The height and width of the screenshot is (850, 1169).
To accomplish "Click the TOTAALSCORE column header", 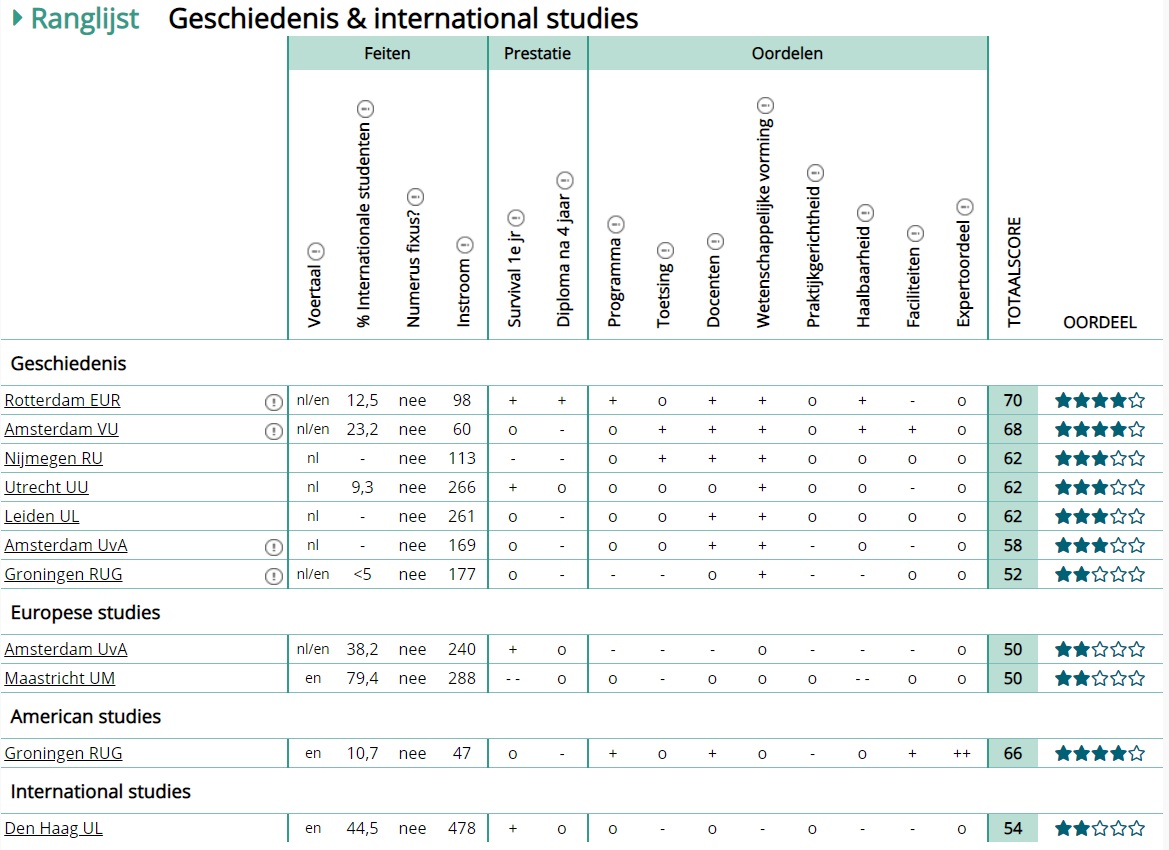I will click(1014, 272).
